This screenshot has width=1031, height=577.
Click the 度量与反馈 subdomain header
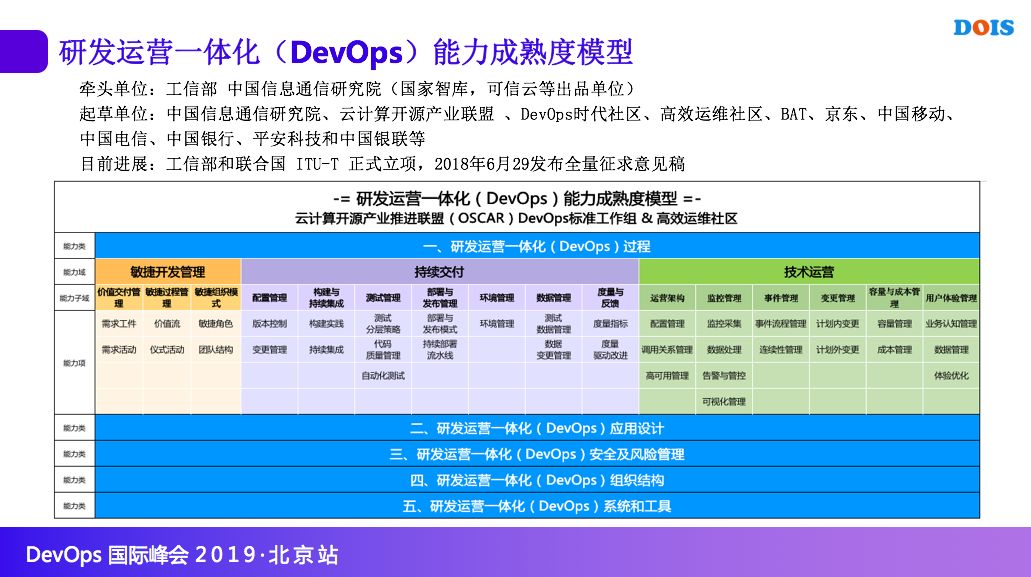click(610, 298)
